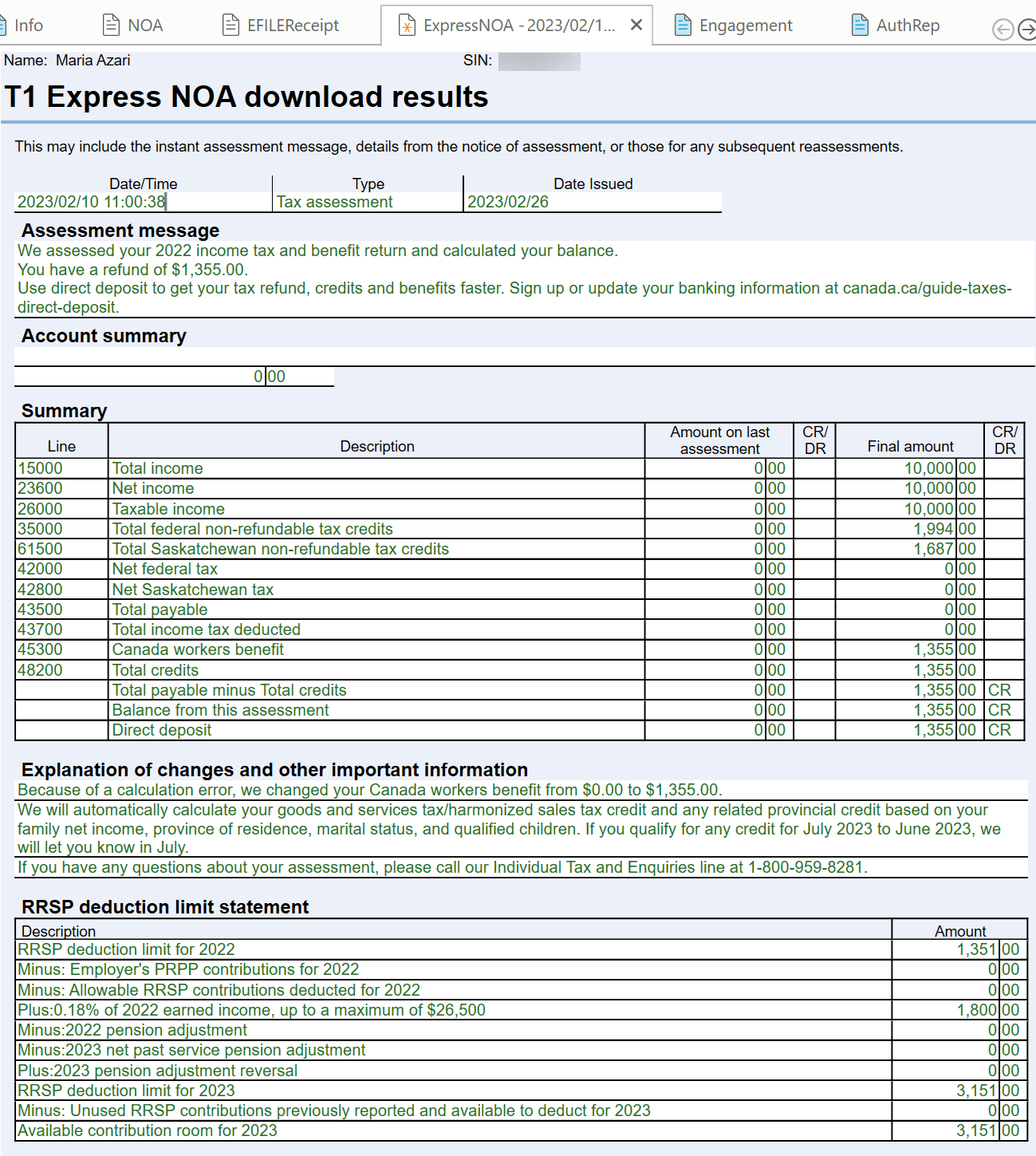Close the ExpressNOA tab
This screenshot has height=1156, width=1036.
click(x=636, y=25)
